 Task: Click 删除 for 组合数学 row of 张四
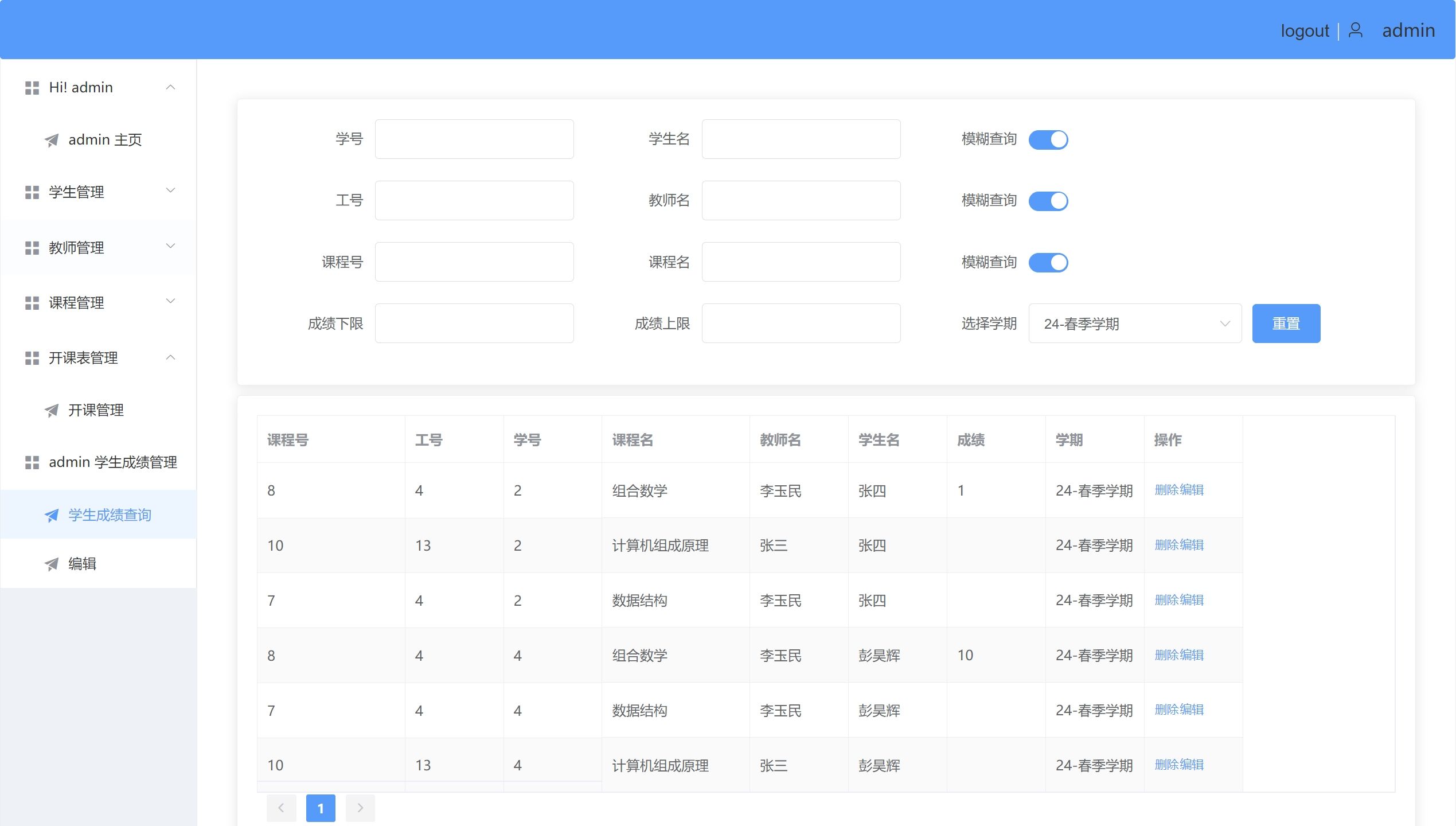click(x=1166, y=490)
